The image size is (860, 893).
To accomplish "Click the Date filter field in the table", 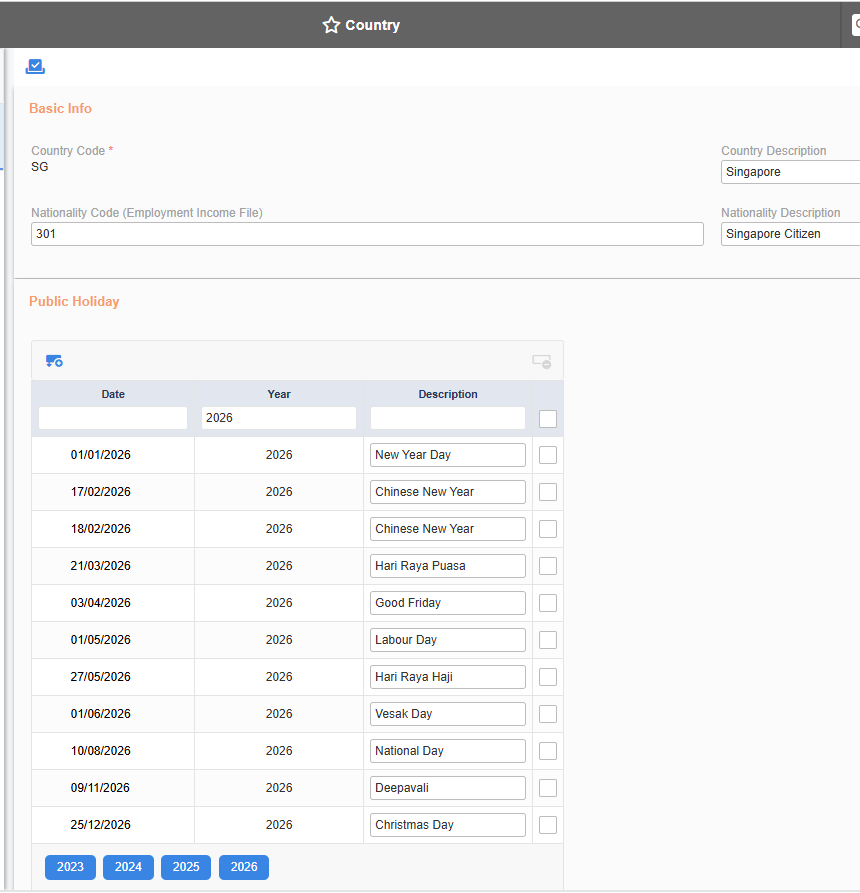I will coord(112,417).
